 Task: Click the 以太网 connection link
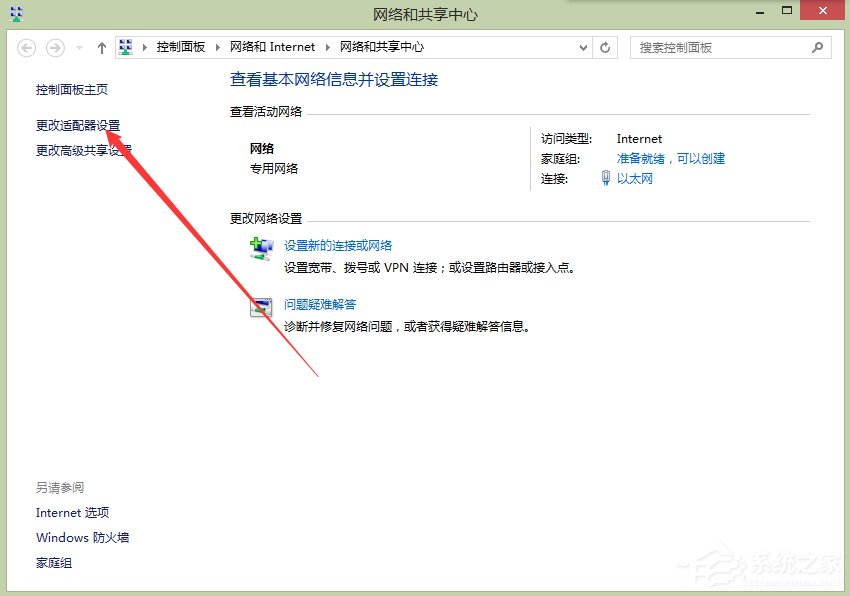tap(637, 179)
